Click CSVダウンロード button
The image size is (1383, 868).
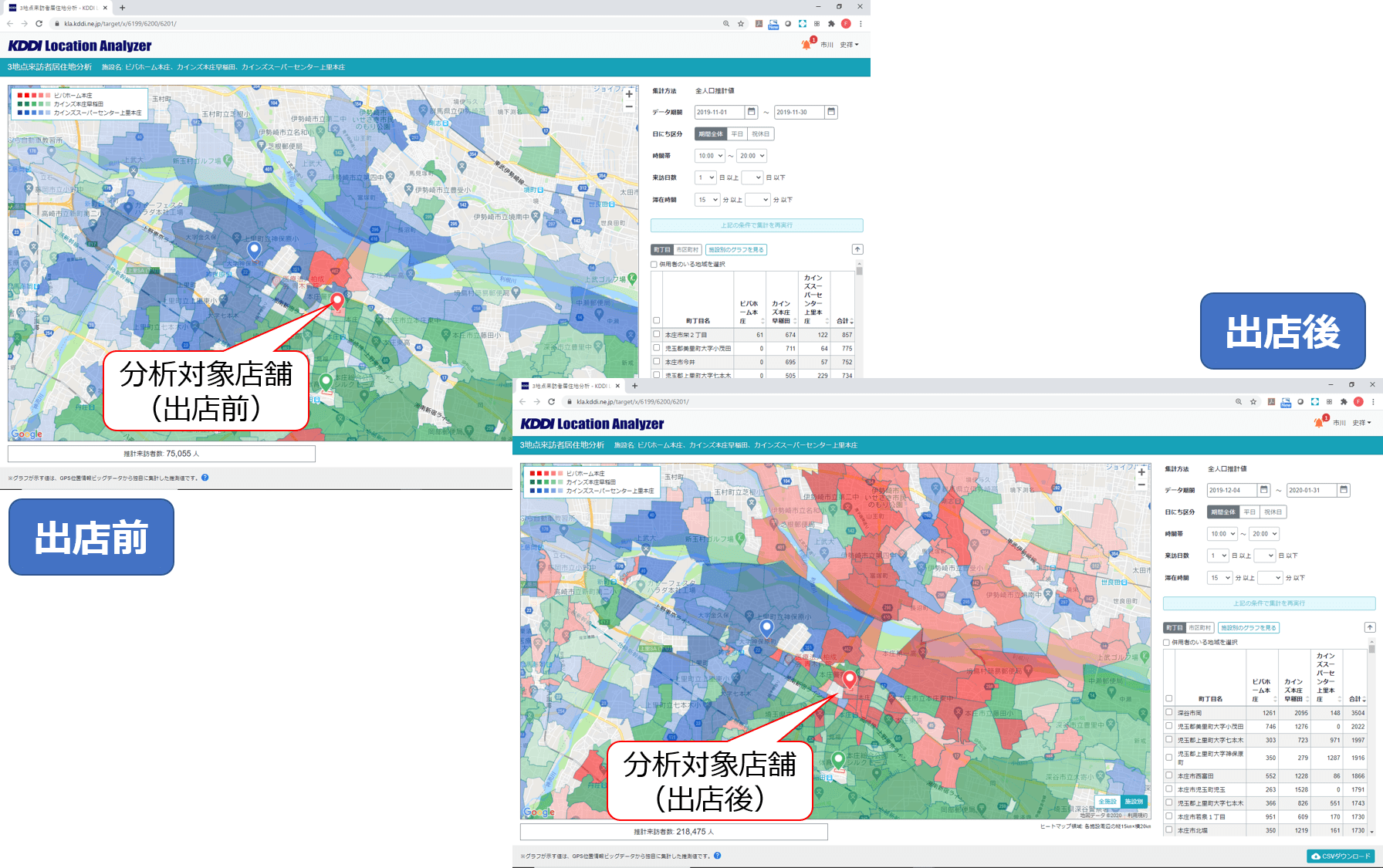point(1341,856)
